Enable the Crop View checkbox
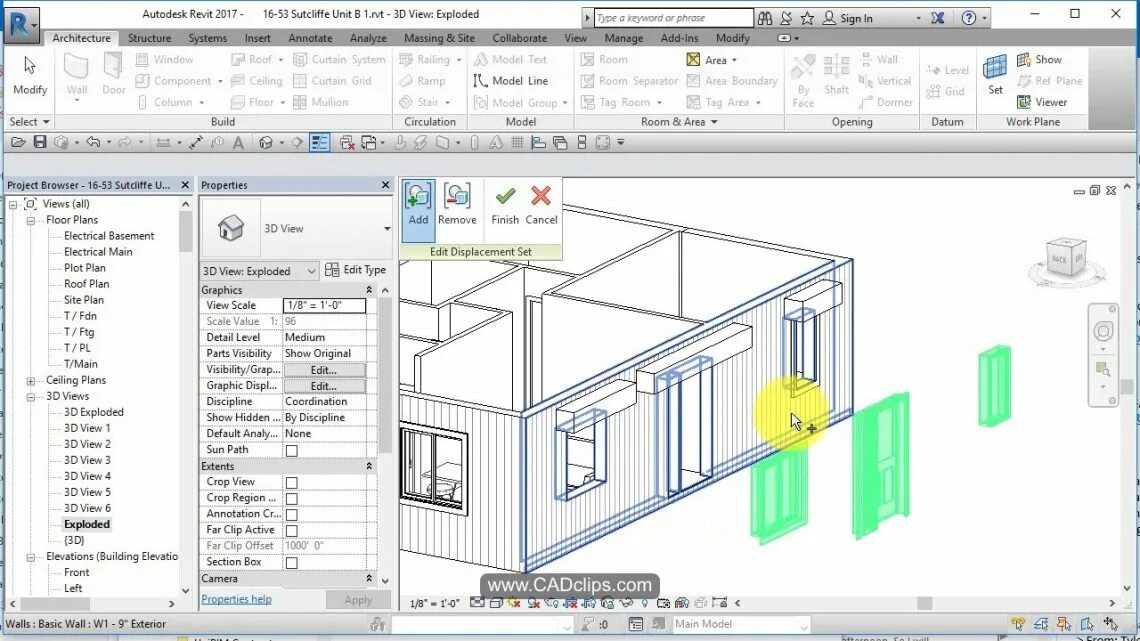Viewport: 1140px width, 641px height. (292, 483)
